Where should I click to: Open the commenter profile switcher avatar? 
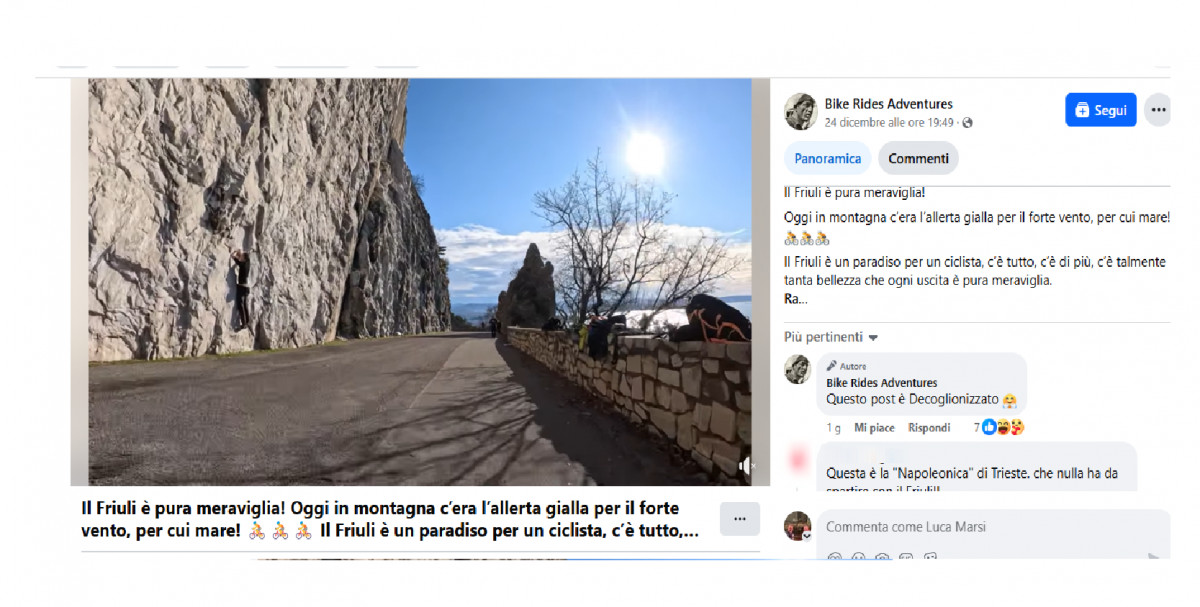click(797, 526)
